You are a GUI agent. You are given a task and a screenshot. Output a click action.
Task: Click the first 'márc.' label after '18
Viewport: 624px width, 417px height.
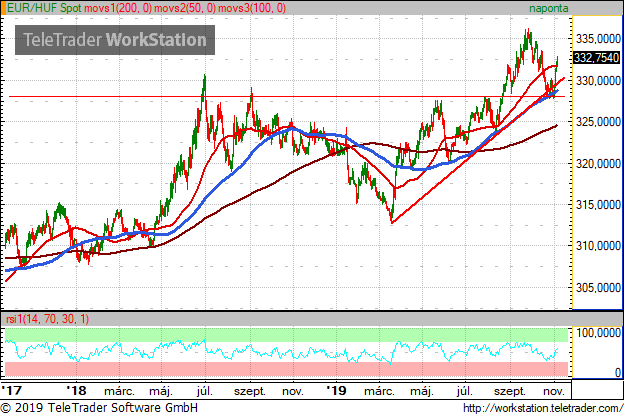click(119, 391)
